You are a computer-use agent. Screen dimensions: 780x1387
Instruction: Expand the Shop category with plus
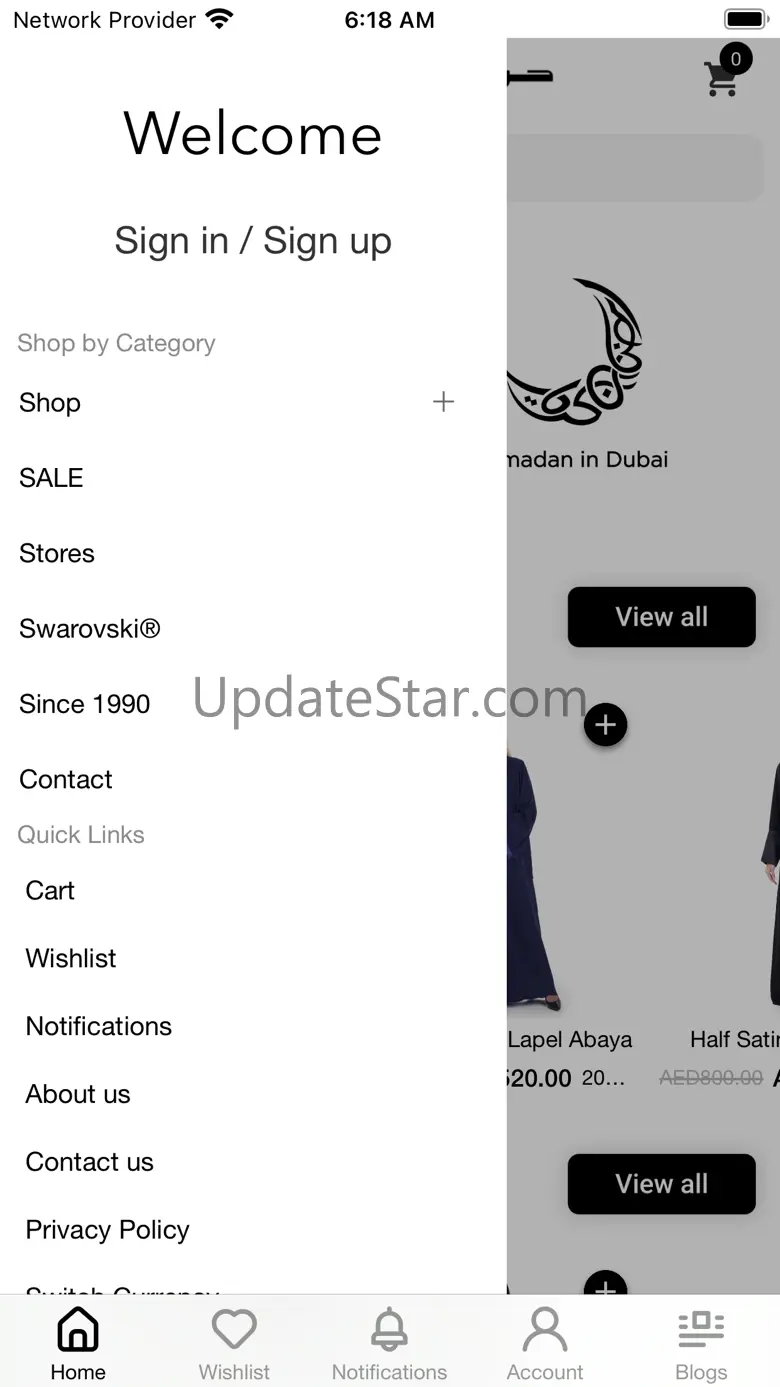tap(443, 402)
